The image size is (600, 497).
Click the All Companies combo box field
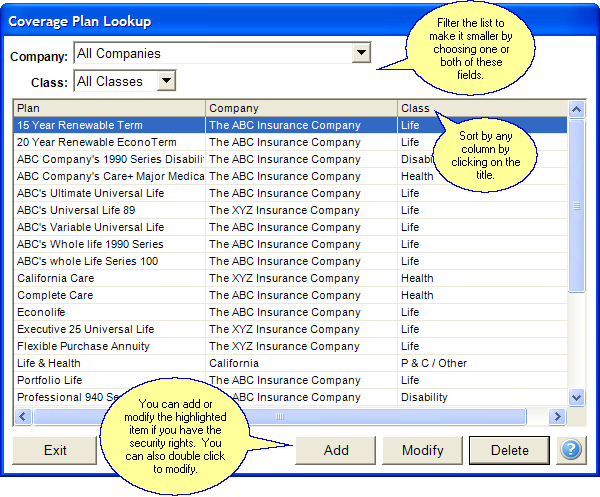tap(222, 53)
